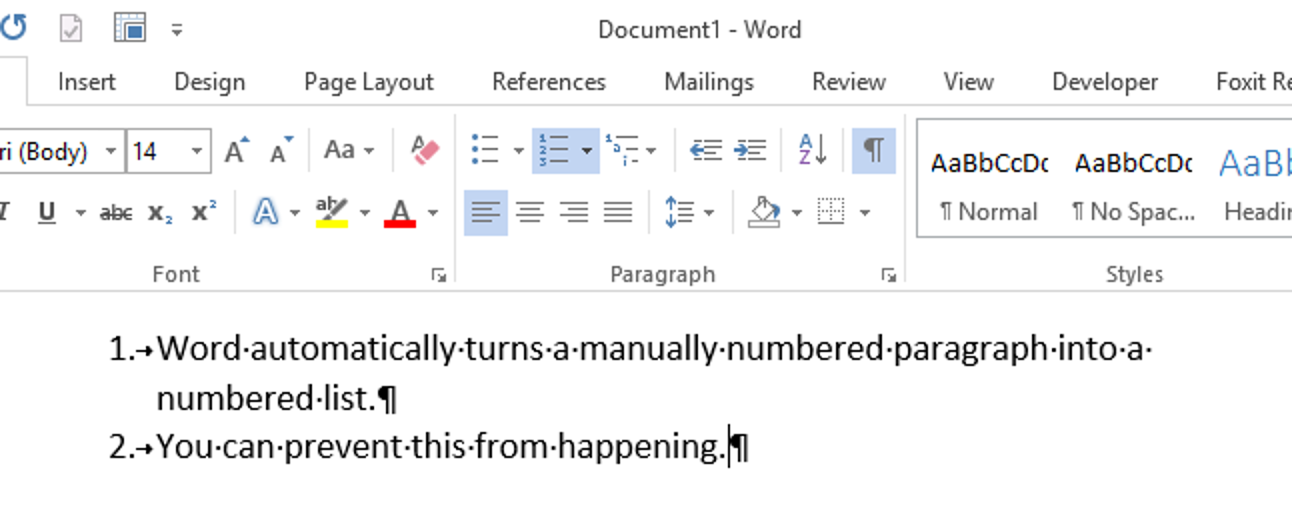Open bullet library dropdown arrow

pos(518,152)
